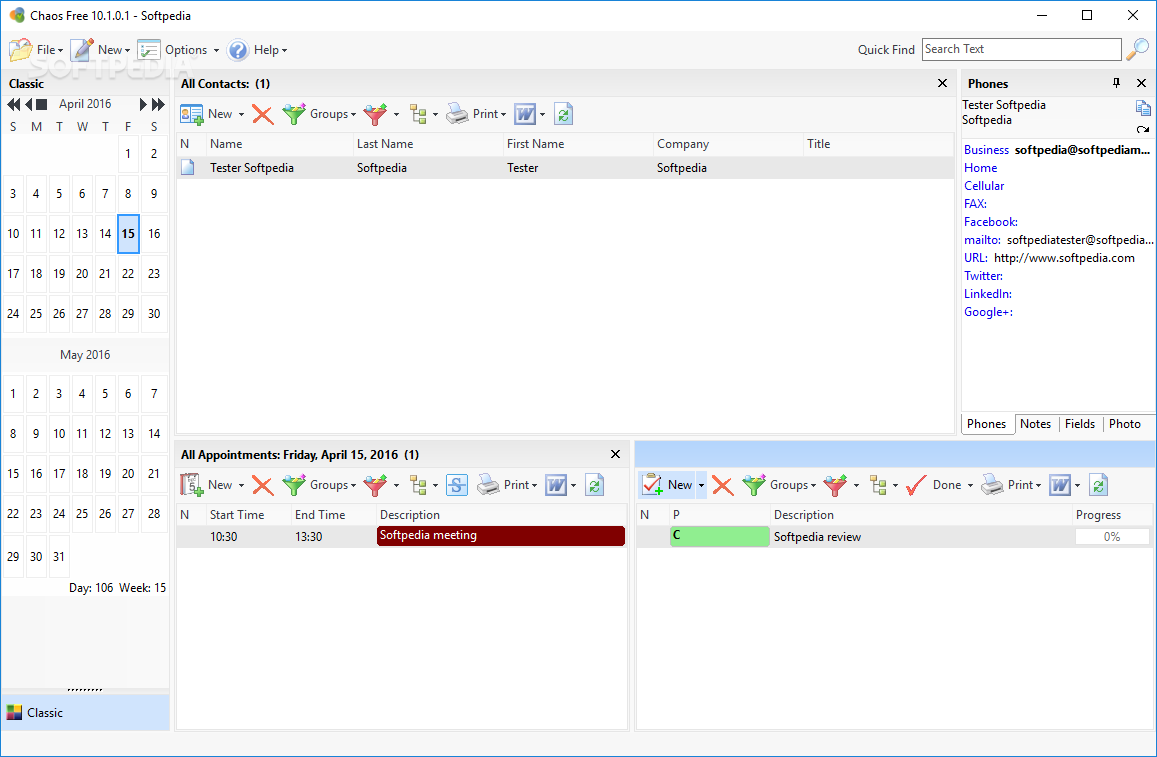The height and width of the screenshot is (757, 1157).
Task: Click the Business email link
Action: click(x=986, y=150)
